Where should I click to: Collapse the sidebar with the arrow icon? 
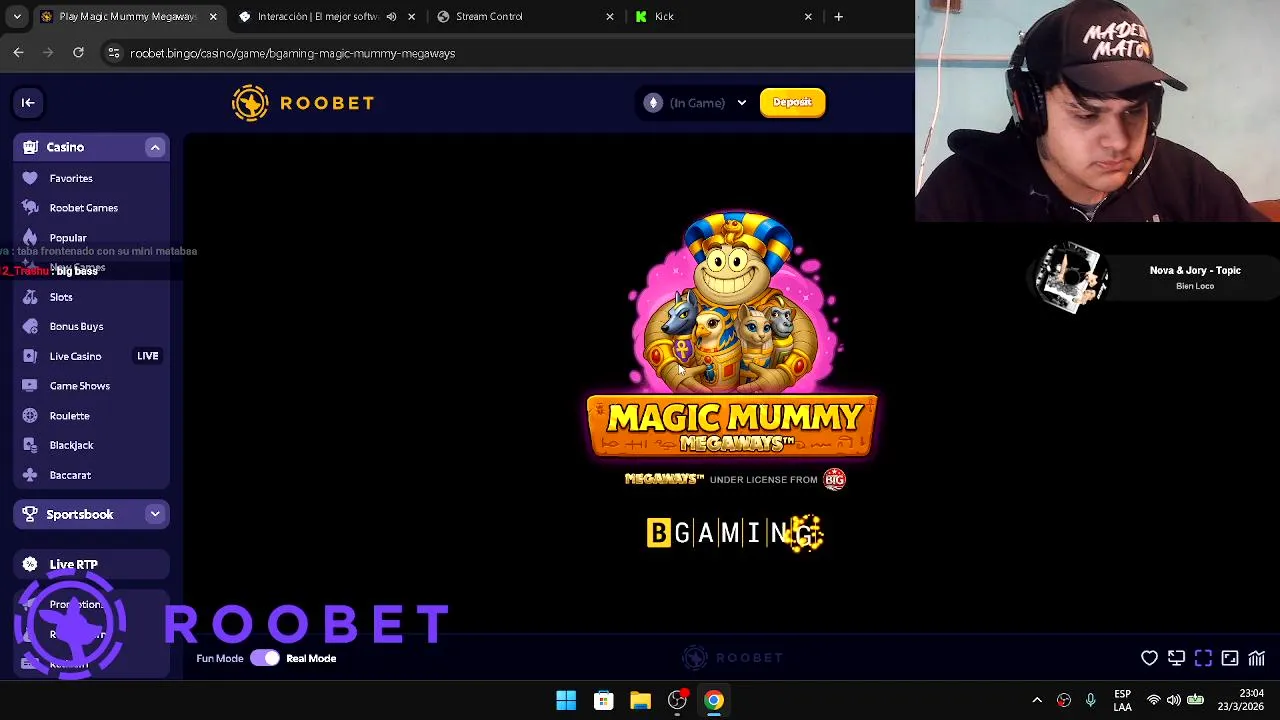click(28, 102)
